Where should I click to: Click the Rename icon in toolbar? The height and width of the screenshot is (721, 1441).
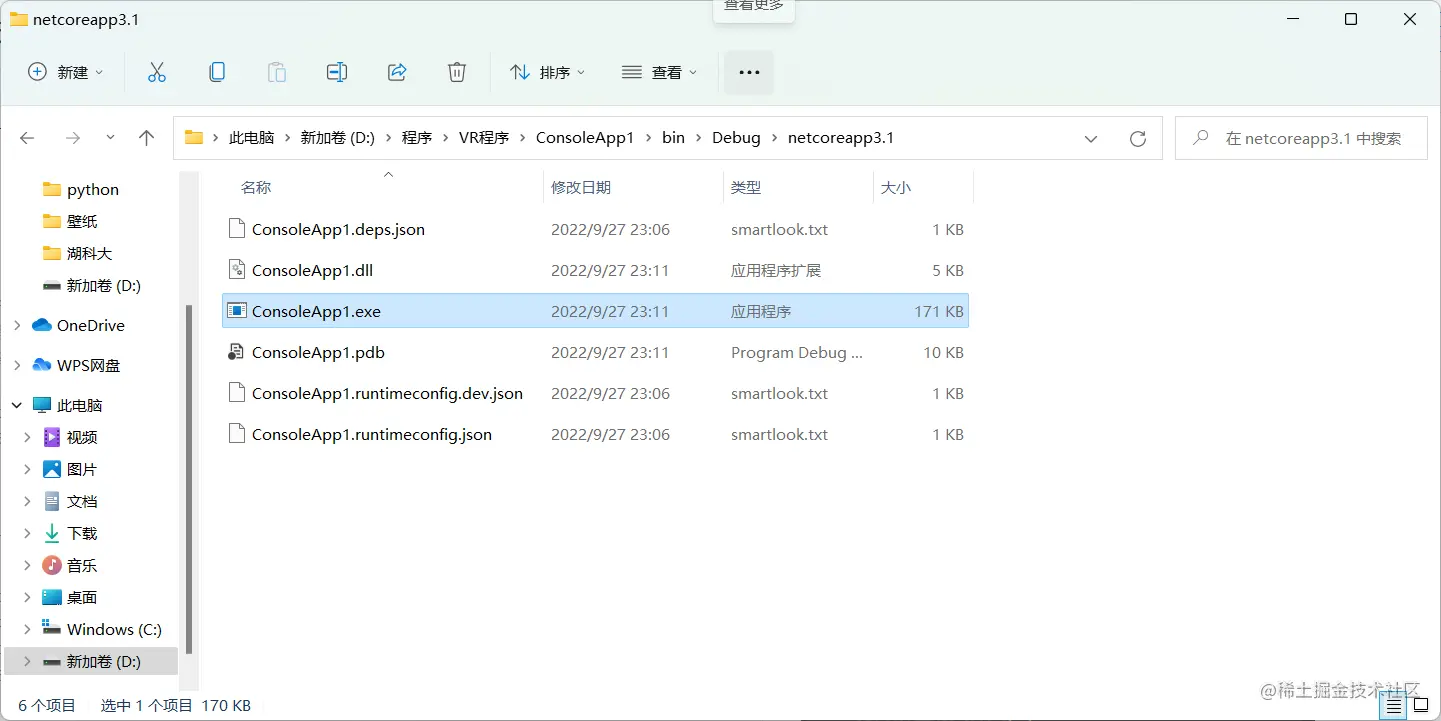[x=337, y=72]
